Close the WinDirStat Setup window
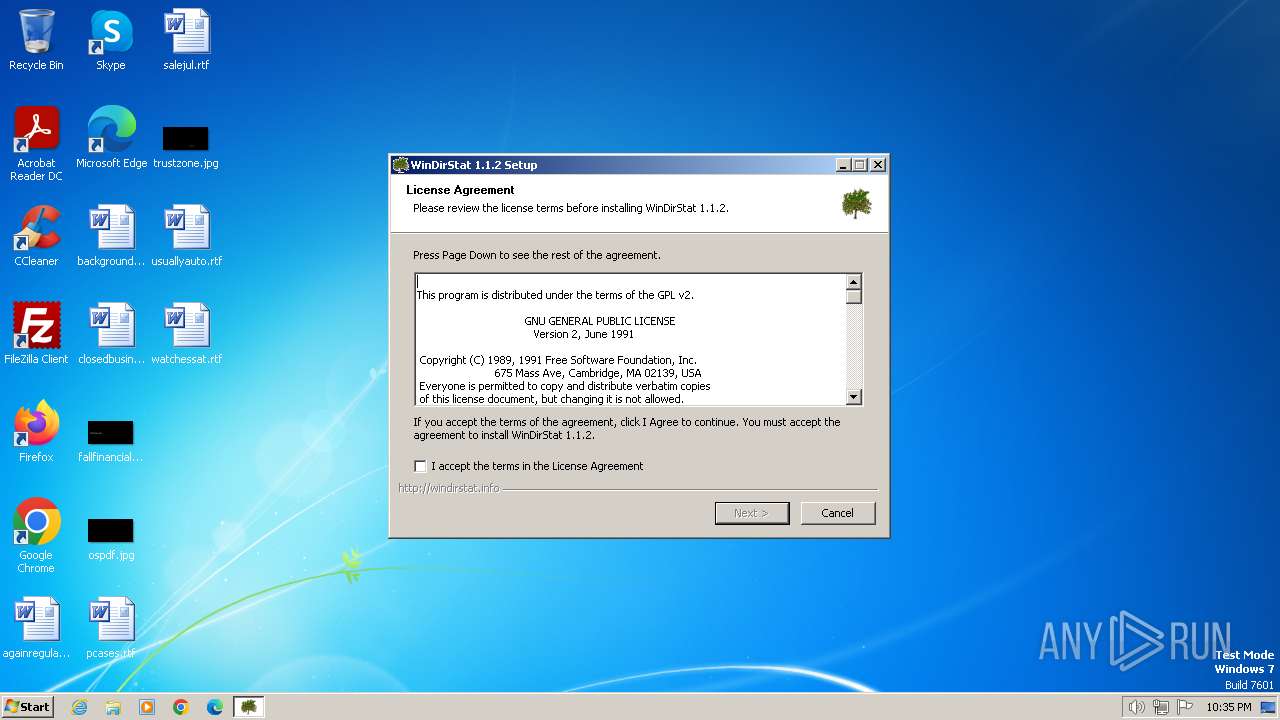The width and height of the screenshot is (1280, 720). [877, 165]
